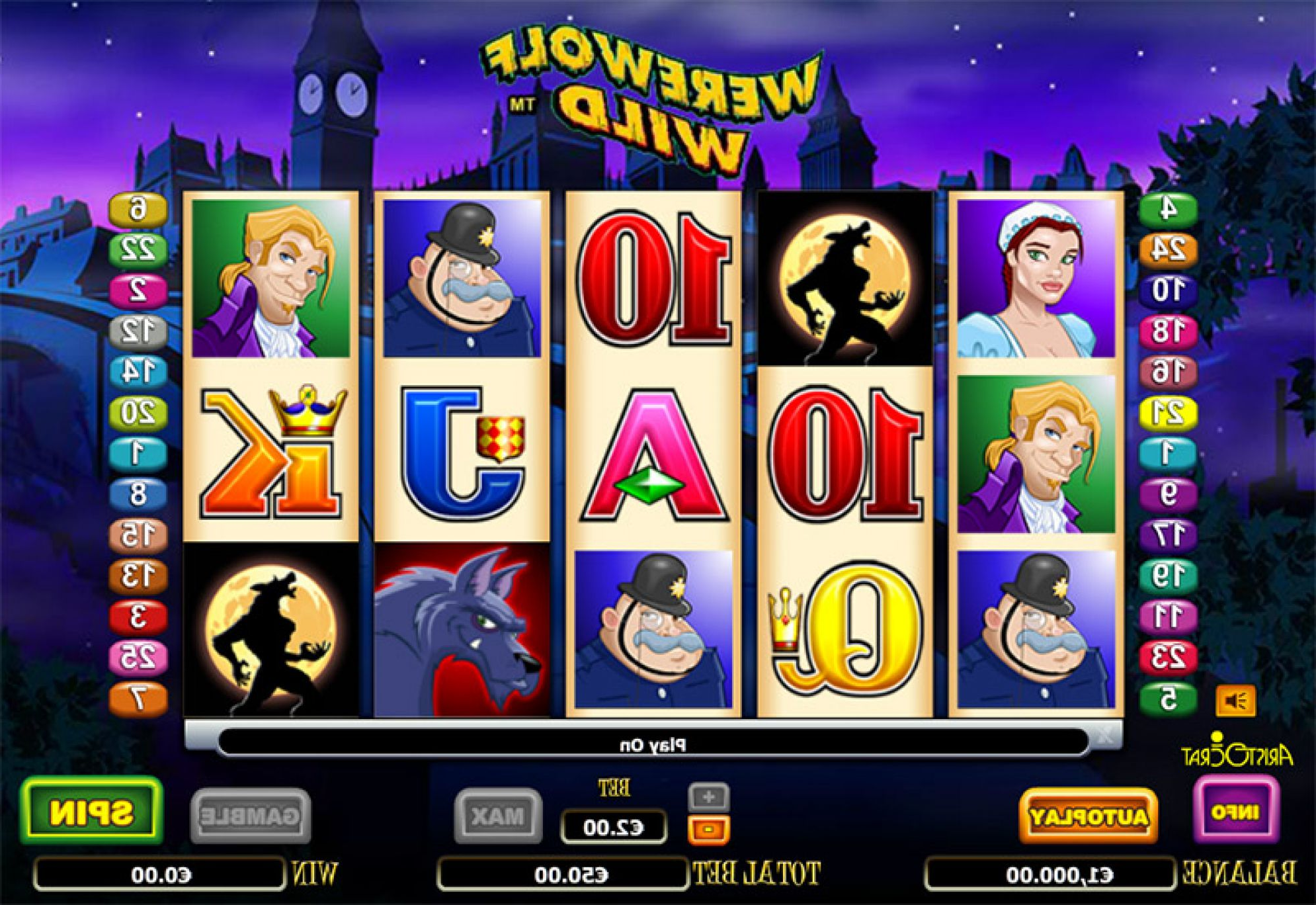Click the gold Queen symbol
This screenshot has height=905, width=1316.
[x=845, y=628]
